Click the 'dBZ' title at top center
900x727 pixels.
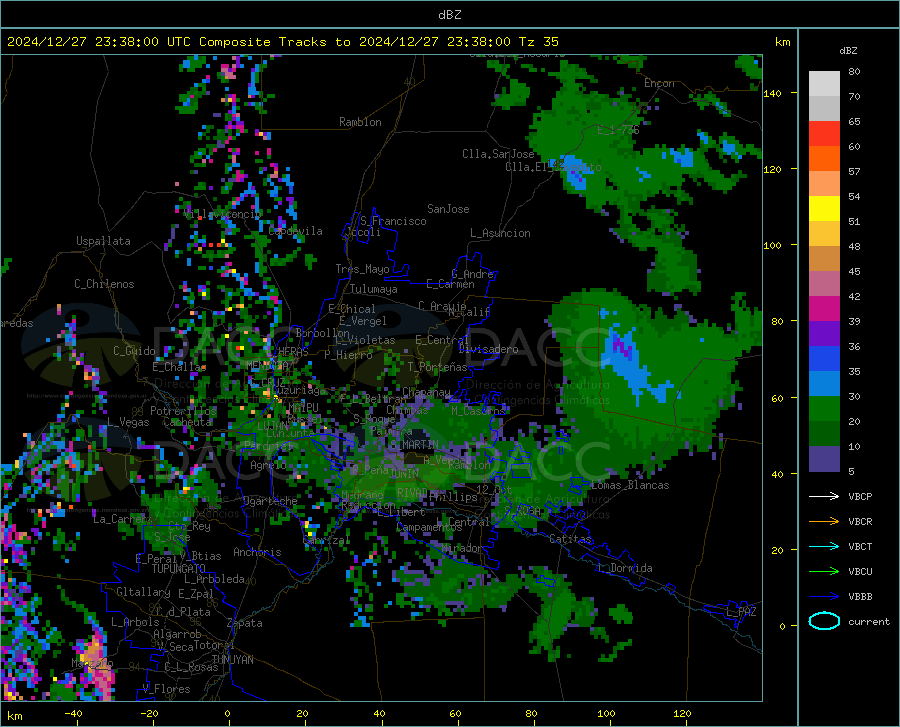(x=449, y=15)
